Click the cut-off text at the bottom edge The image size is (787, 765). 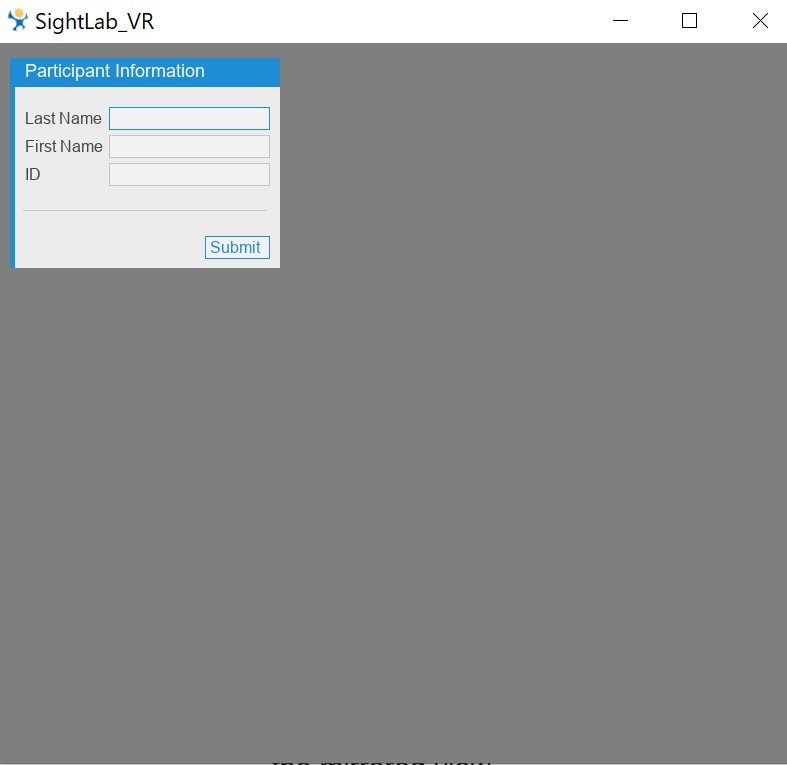point(380,762)
